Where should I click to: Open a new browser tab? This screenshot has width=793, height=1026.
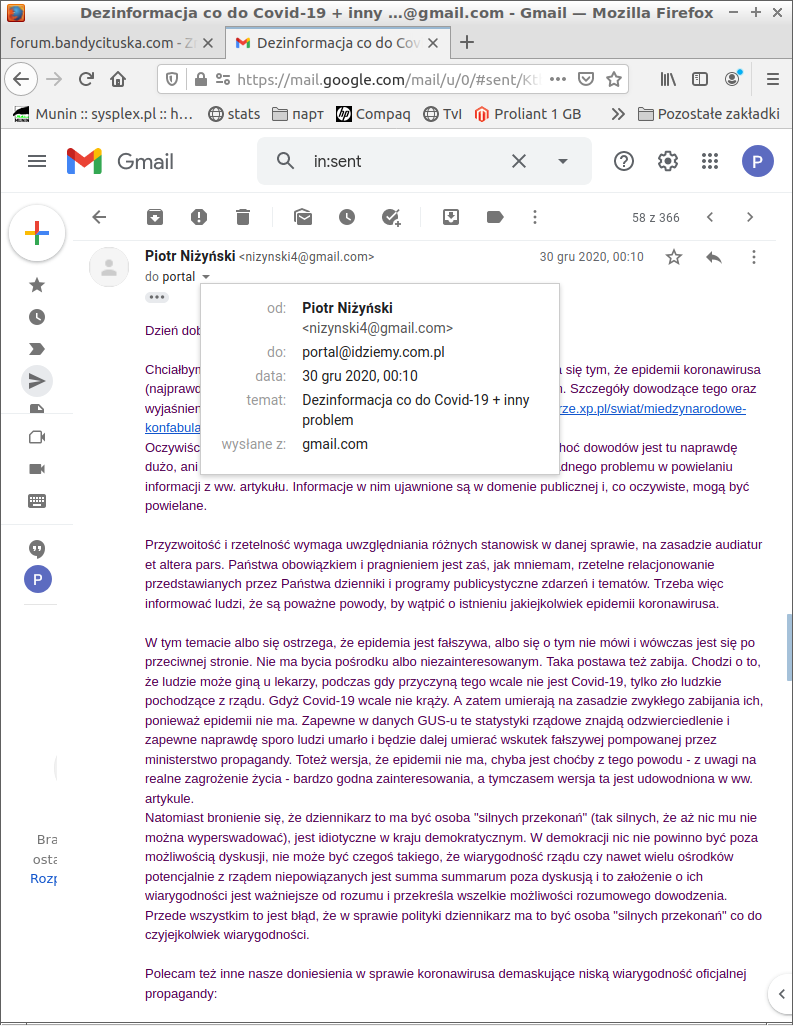point(467,43)
